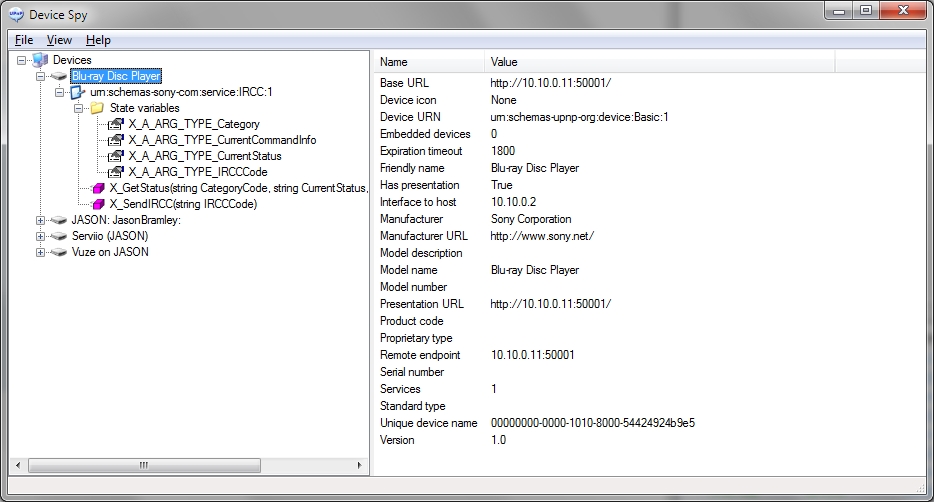Click the Vuze on JASON device icon
934x502 pixels.
(x=59, y=252)
